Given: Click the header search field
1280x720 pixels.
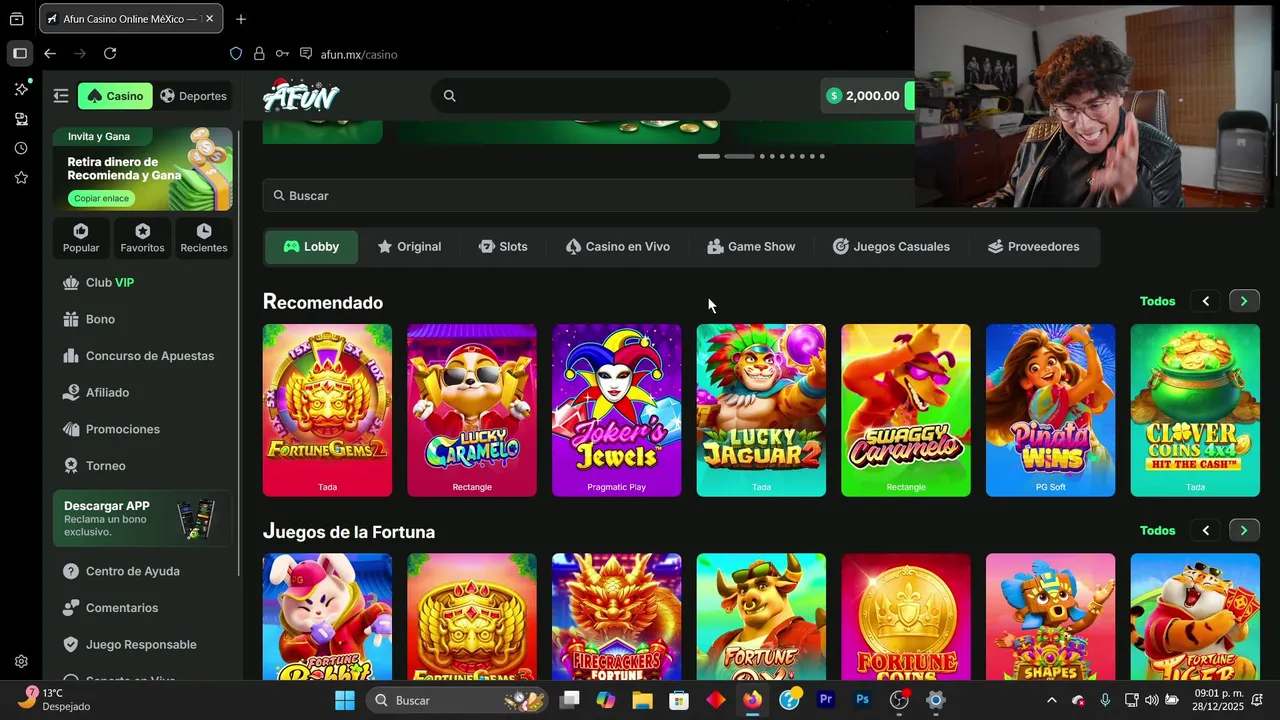Looking at the screenshot, I should coord(581,96).
